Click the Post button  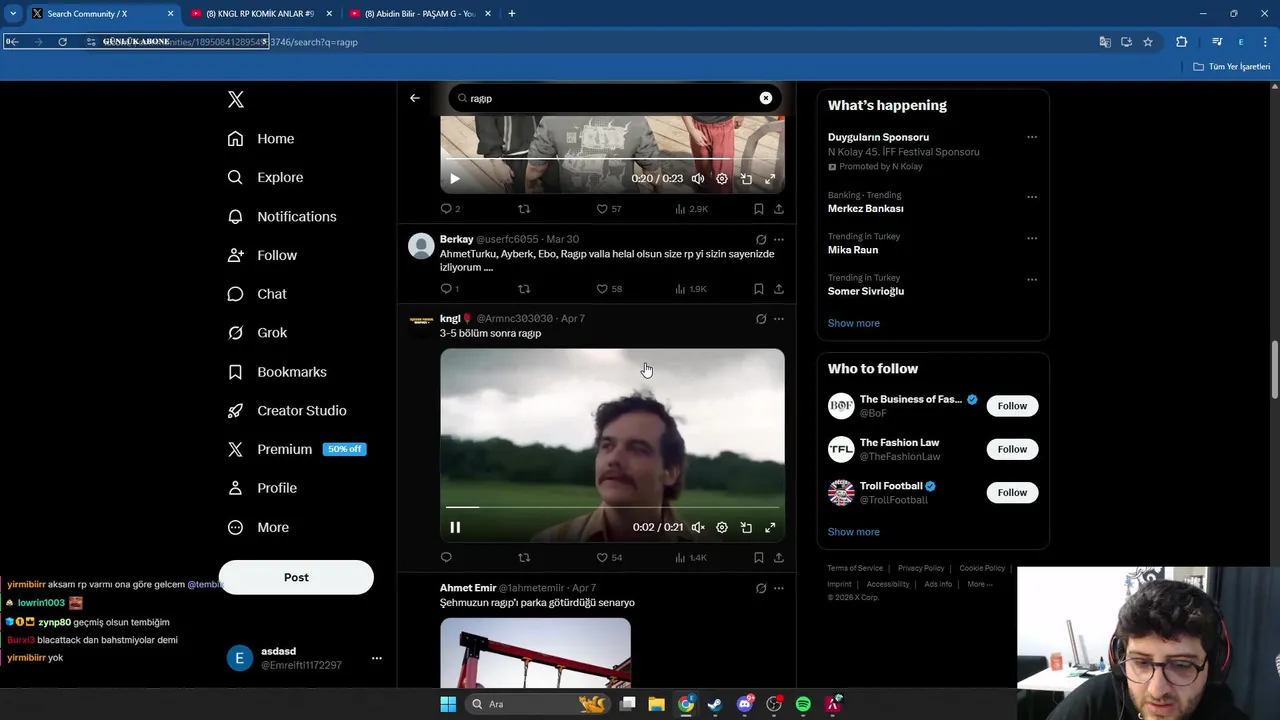pos(296,577)
